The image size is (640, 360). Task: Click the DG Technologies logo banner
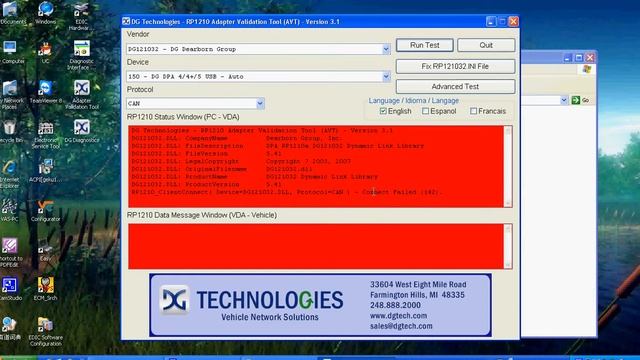[x=320, y=305]
